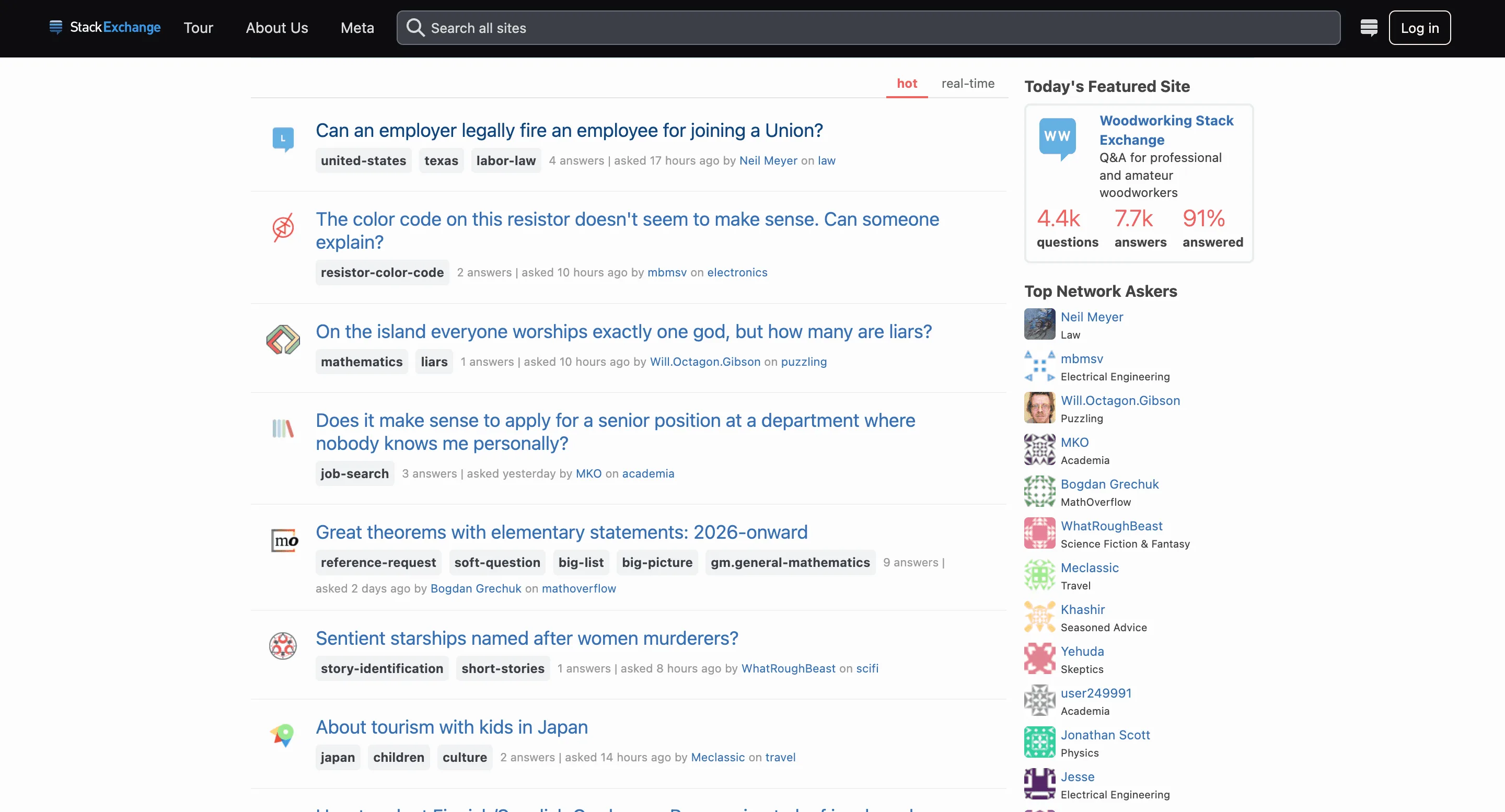Click the Stack Exchange logo icon

pos(56,27)
